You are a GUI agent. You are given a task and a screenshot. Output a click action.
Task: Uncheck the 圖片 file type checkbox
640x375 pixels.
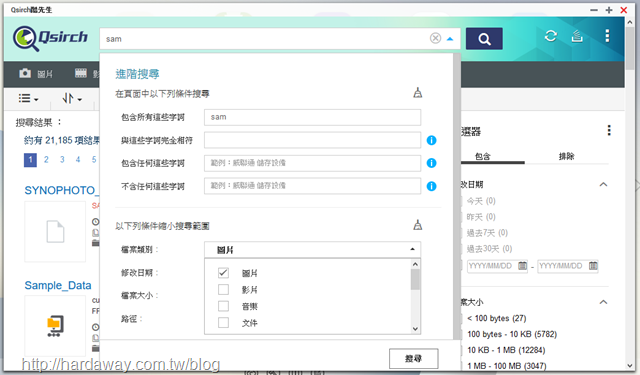223,273
